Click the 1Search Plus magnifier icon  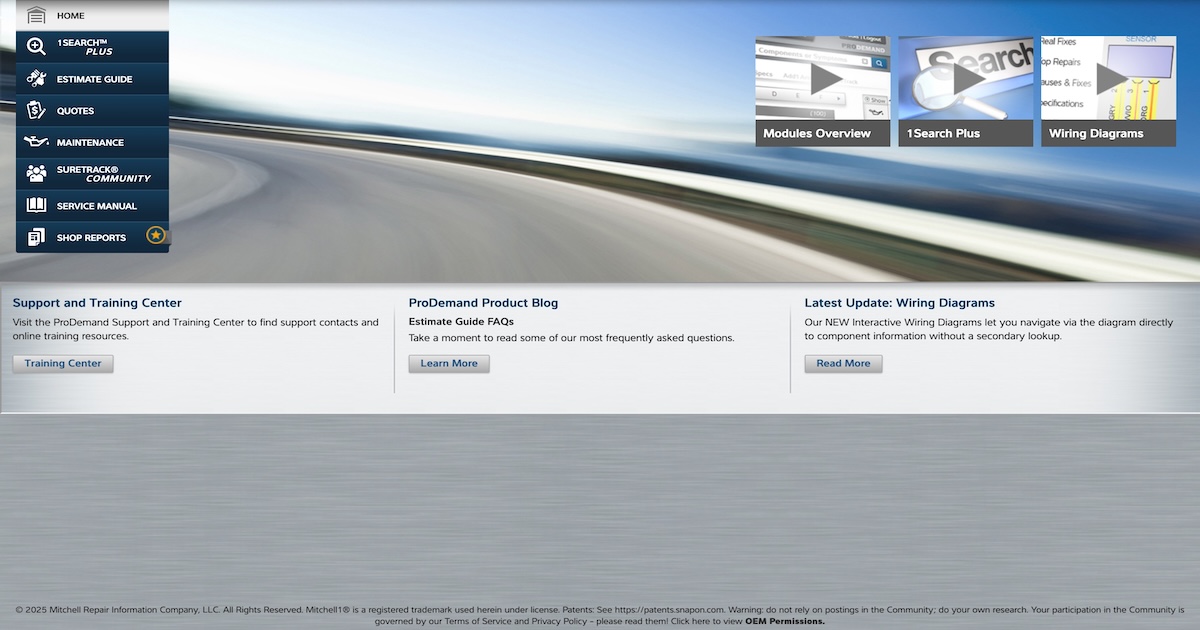coord(36,47)
